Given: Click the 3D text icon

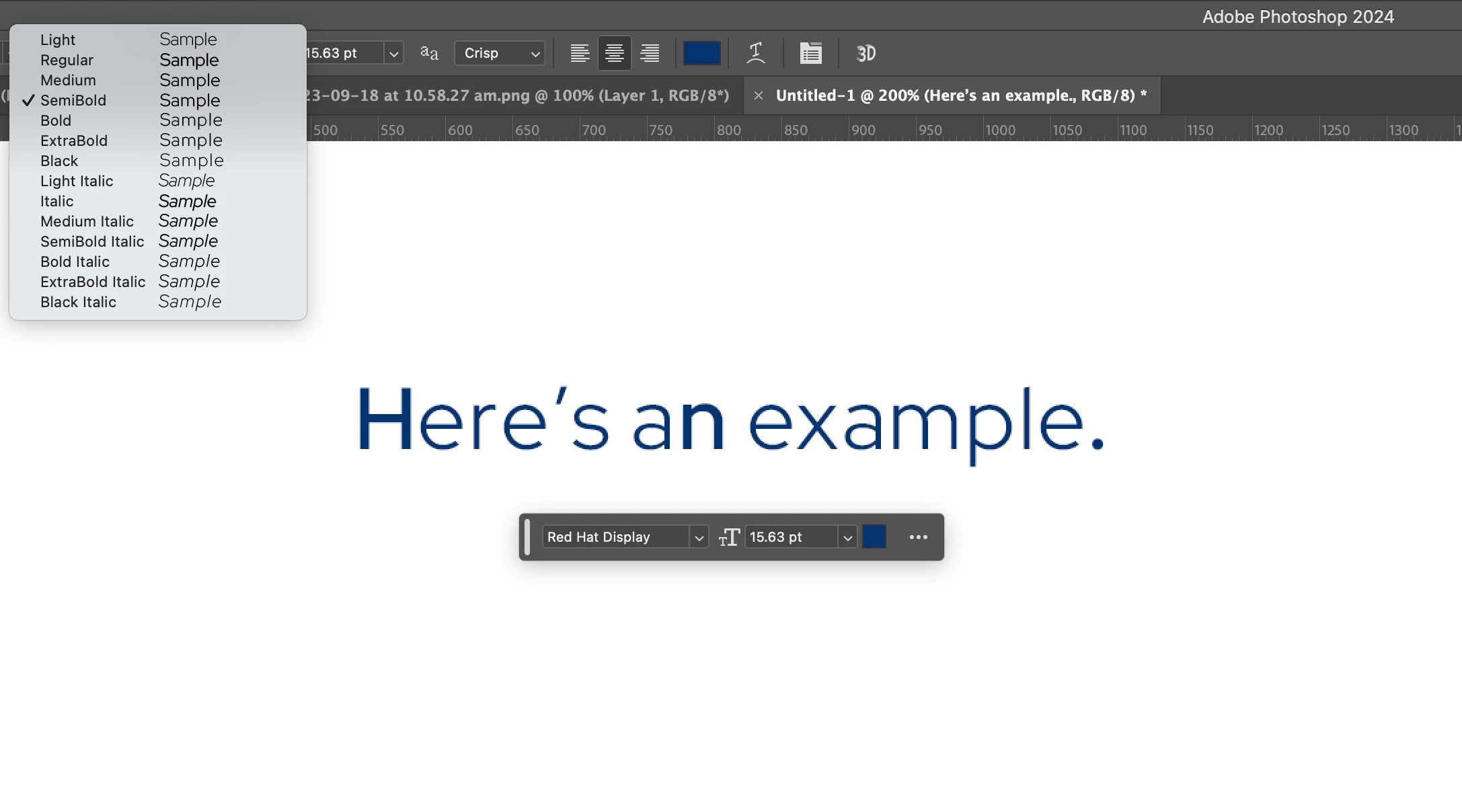Looking at the screenshot, I should tap(865, 53).
